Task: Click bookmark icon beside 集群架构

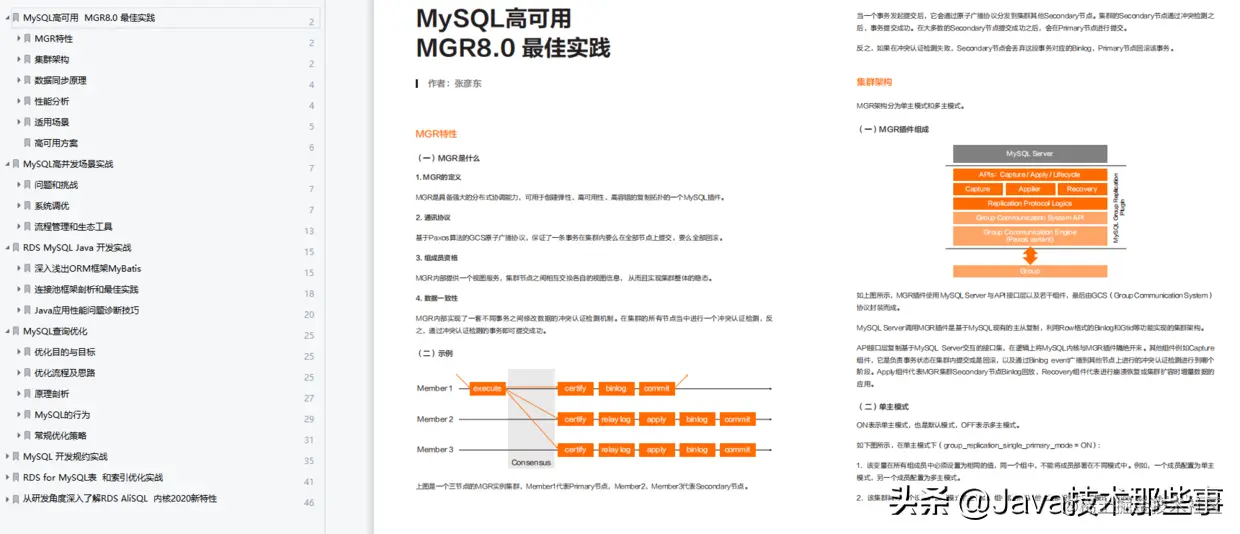Action: click(28, 60)
